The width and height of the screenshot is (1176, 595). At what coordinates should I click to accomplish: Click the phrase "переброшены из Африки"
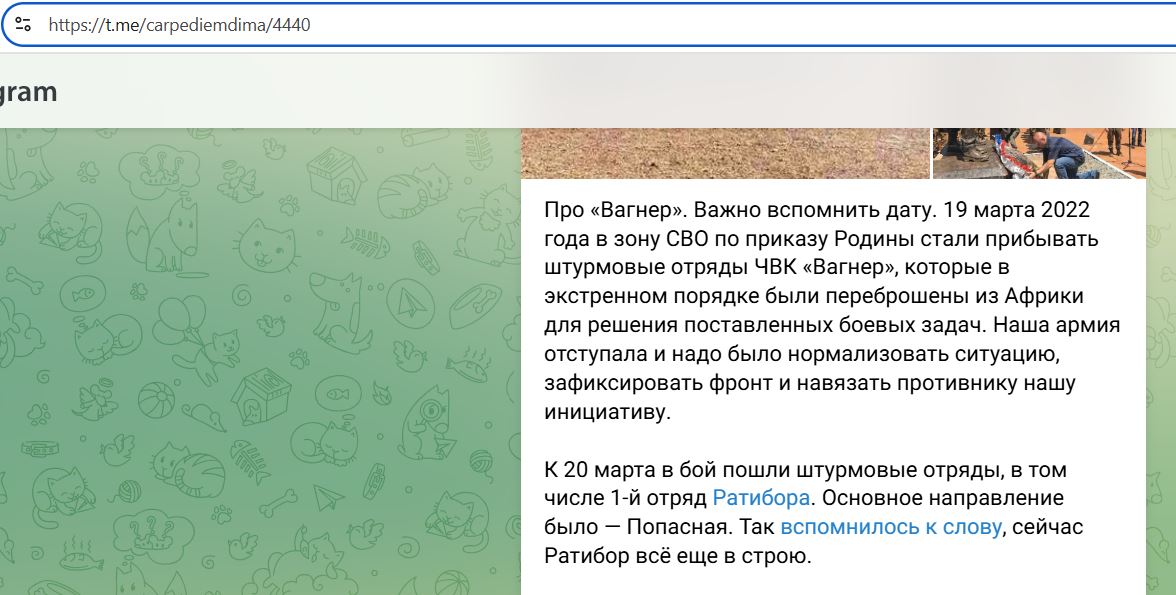954,296
